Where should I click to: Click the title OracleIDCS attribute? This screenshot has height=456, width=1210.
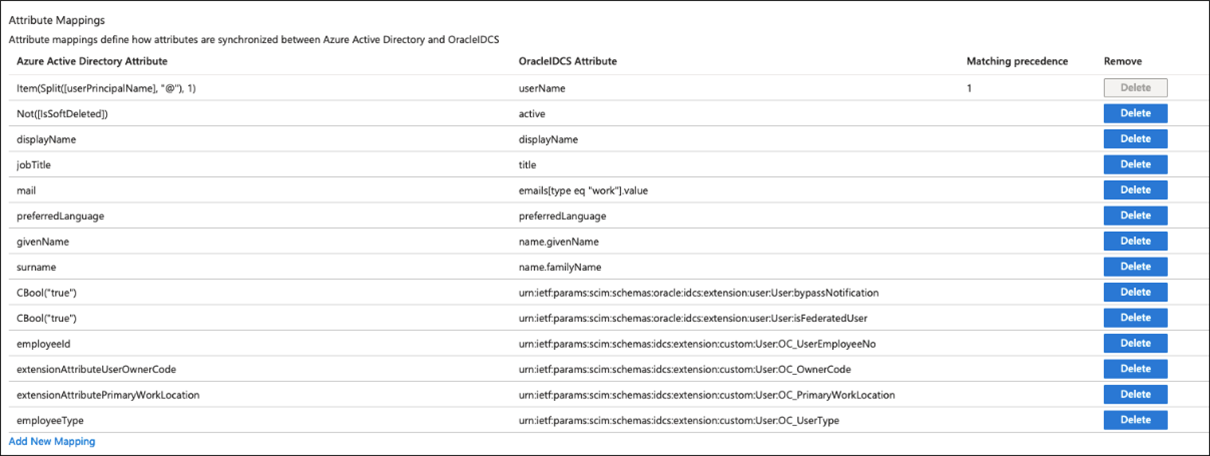pyautogui.click(x=528, y=165)
